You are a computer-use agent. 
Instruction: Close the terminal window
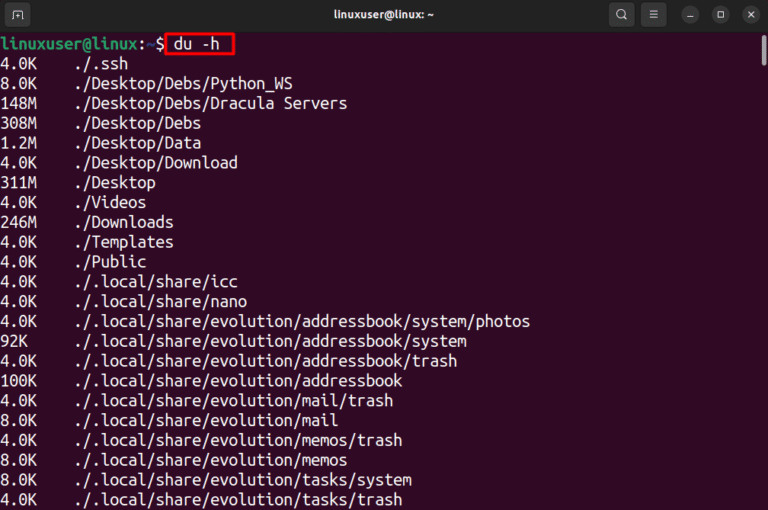(751, 15)
